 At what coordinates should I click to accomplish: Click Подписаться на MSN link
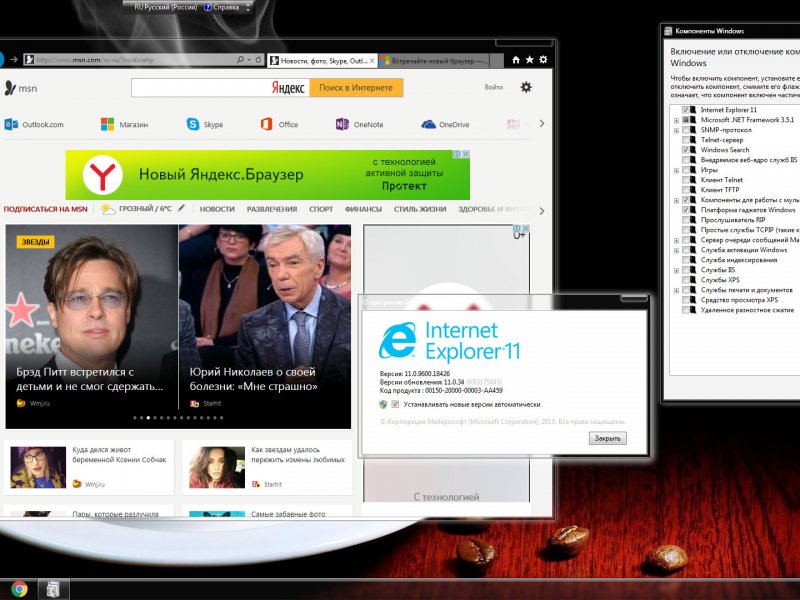(45, 209)
